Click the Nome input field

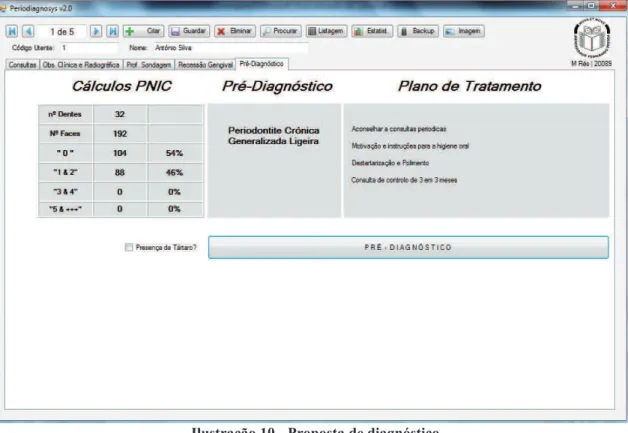tap(230, 48)
